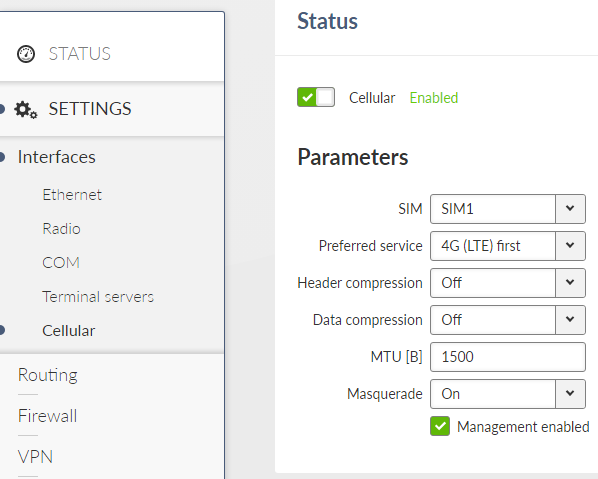Collapse the Interfaces menu group
The width and height of the screenshot is (598, 479).
[56, 157]
